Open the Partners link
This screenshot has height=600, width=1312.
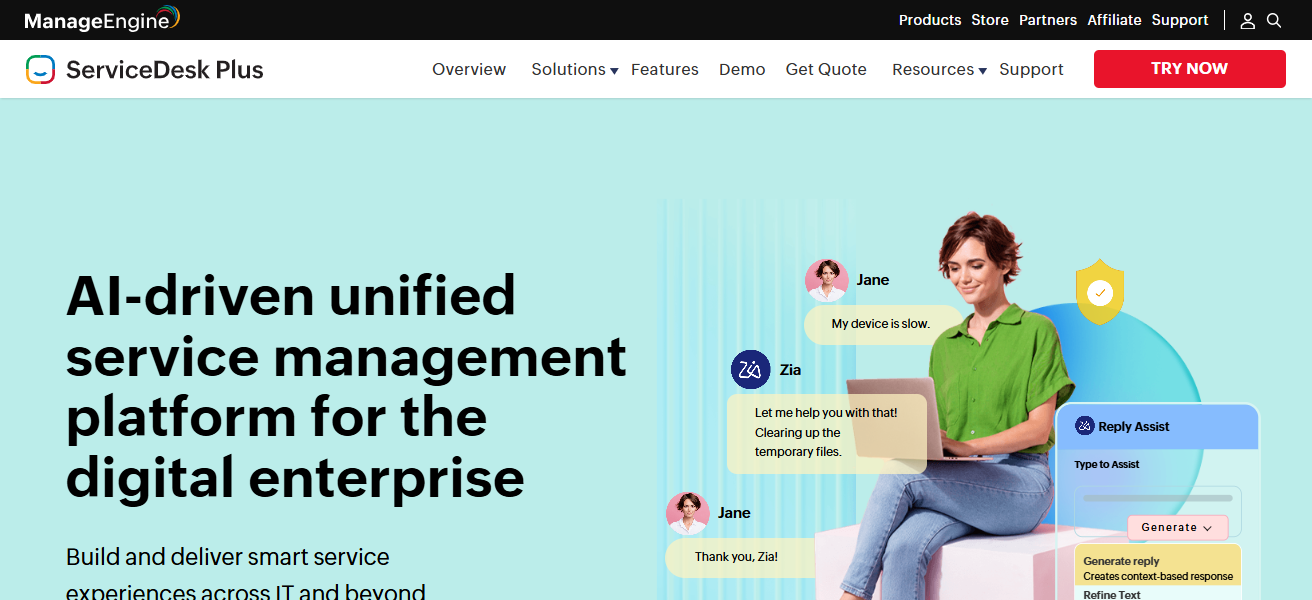click(1048, 20)
